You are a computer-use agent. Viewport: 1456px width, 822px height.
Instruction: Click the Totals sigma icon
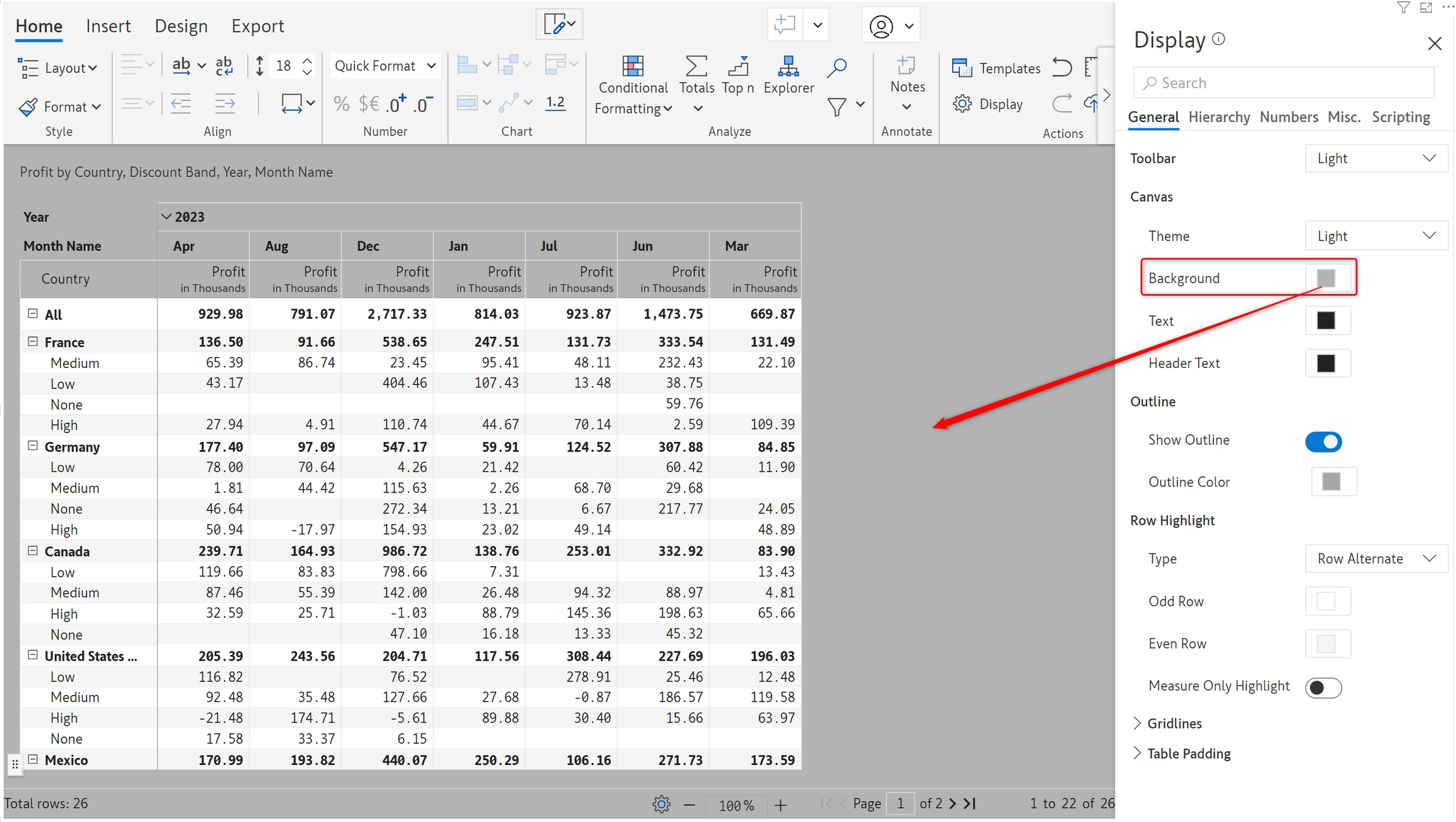point(696,66)
